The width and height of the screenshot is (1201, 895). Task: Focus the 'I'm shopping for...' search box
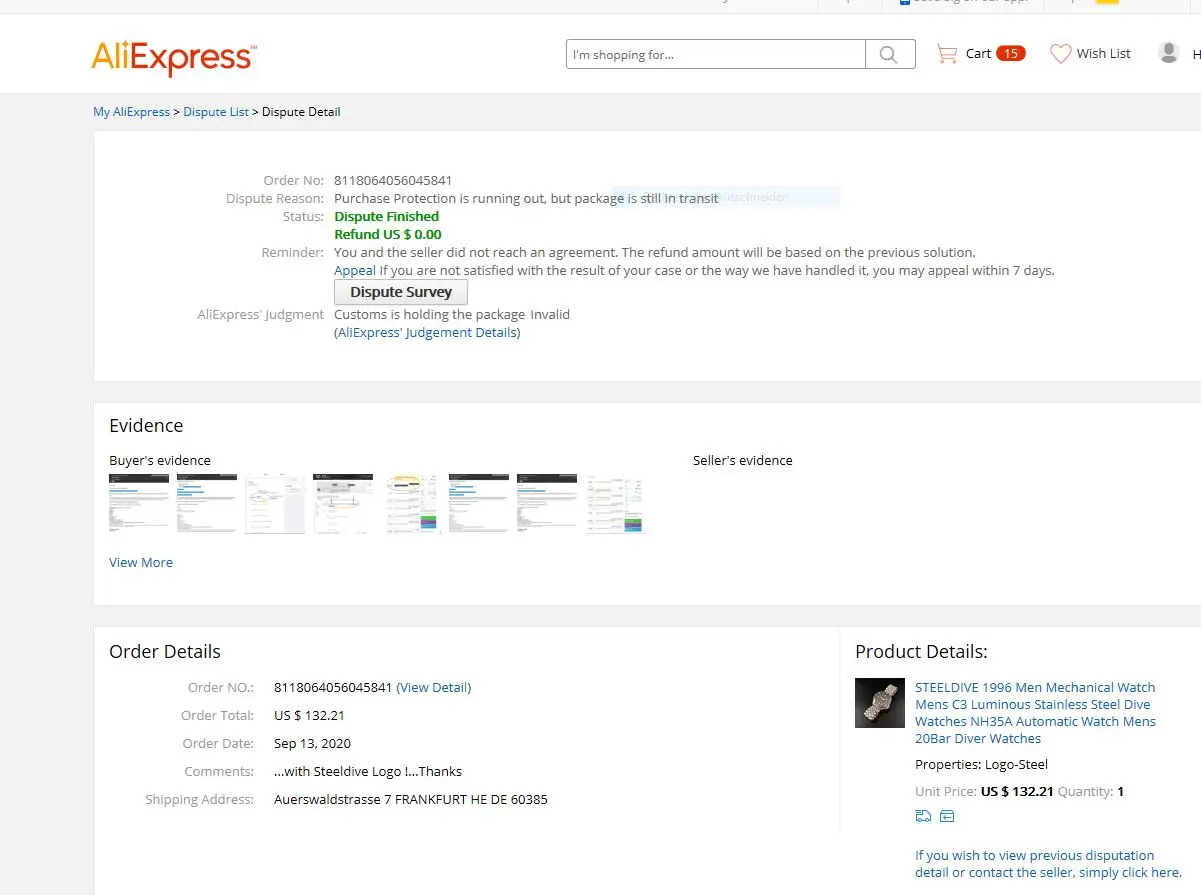click(x=716, y=54)
